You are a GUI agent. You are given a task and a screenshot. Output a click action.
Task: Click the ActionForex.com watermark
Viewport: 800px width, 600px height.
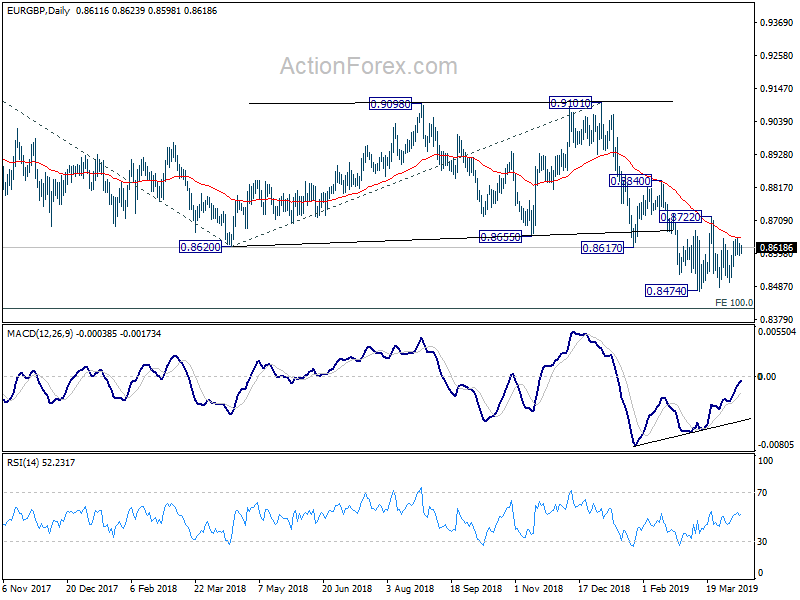pyautogui.click(x=369, y=66)
